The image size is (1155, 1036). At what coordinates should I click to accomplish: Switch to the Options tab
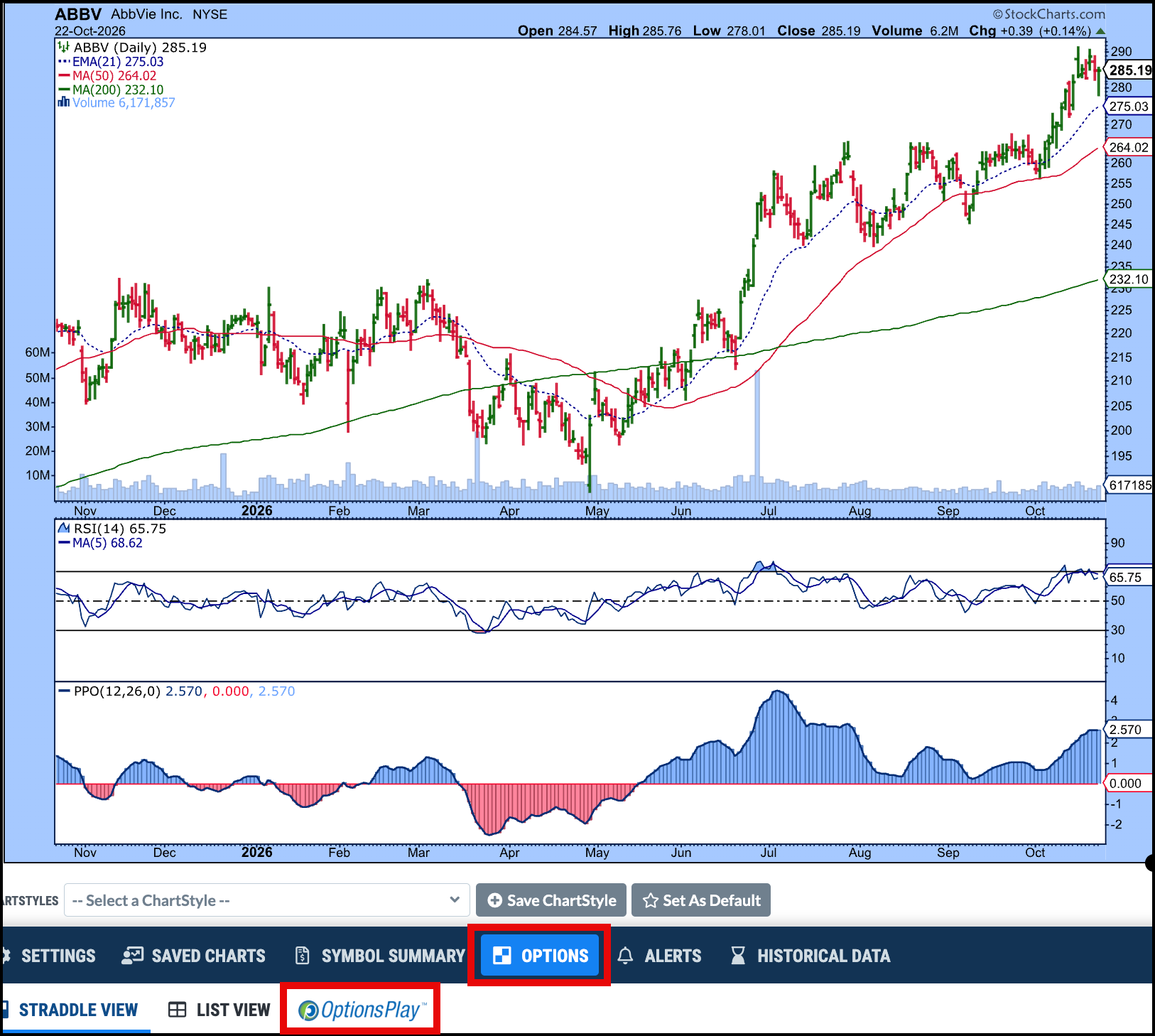coord(541,956)
